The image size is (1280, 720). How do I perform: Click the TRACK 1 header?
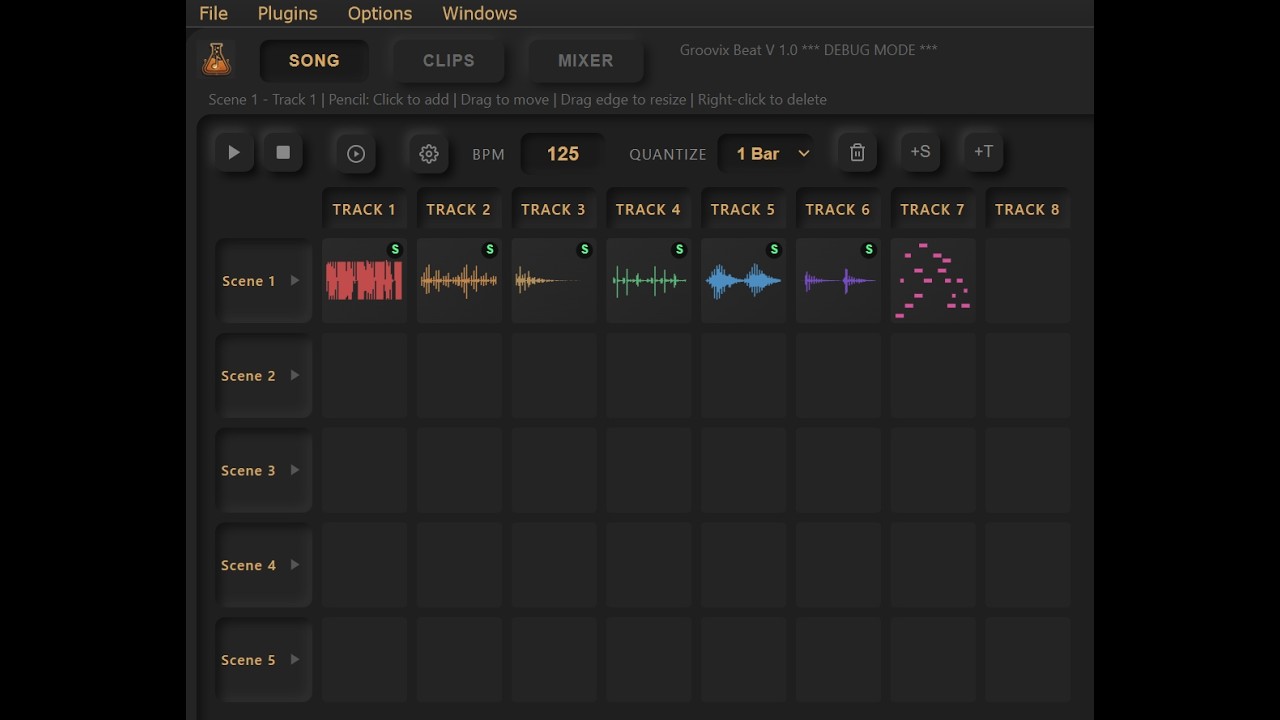364,209
